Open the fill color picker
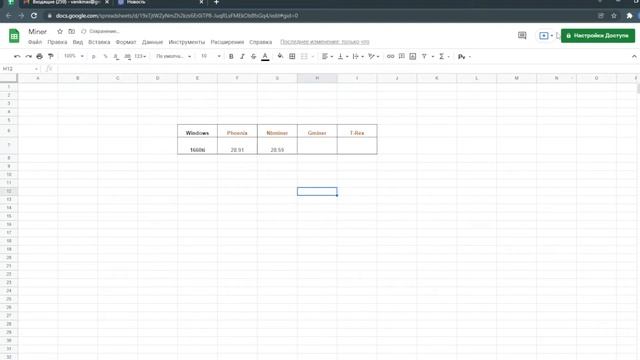The height and width of the screenshot is (360, 640). 280,56
